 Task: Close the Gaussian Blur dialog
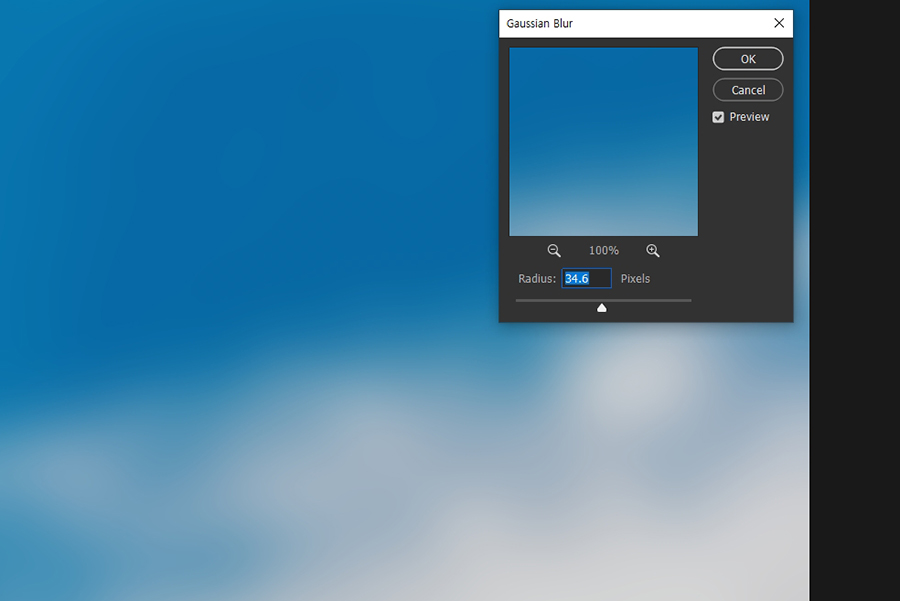click(x=779, y=23)
